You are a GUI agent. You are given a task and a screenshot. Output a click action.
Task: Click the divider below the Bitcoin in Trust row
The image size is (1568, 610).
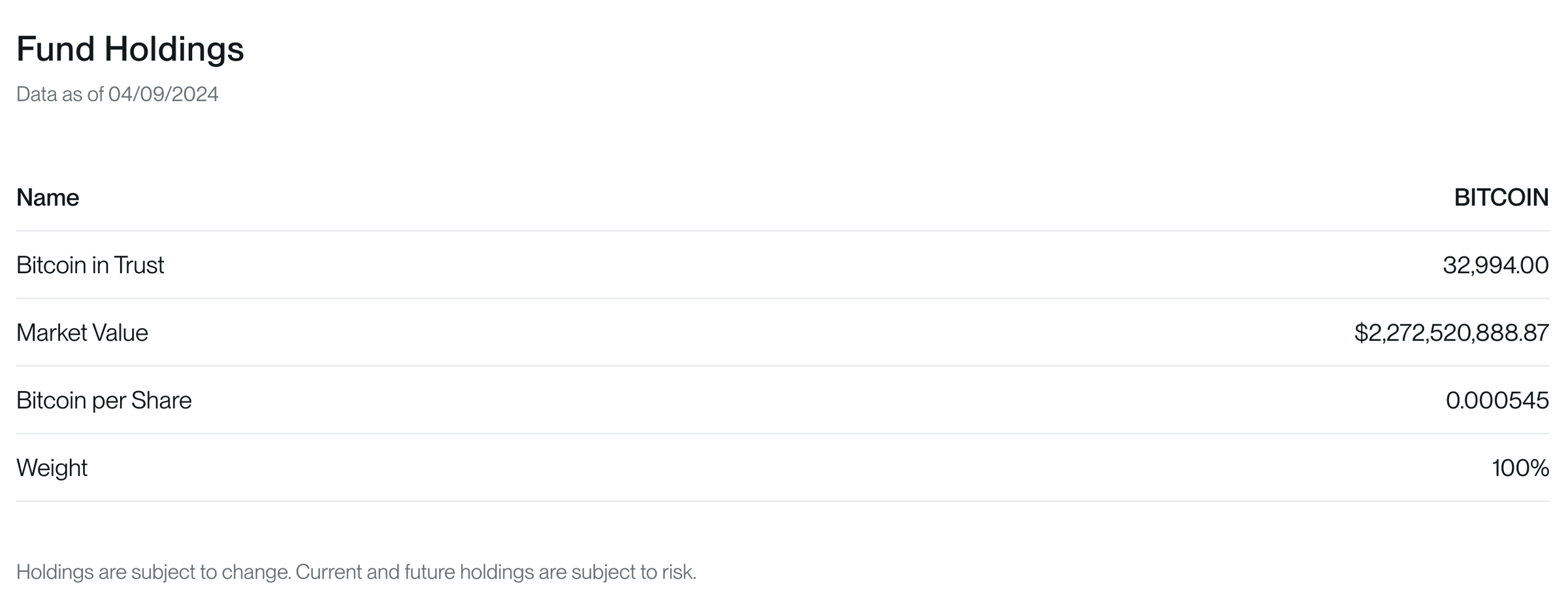click(783, 299)
